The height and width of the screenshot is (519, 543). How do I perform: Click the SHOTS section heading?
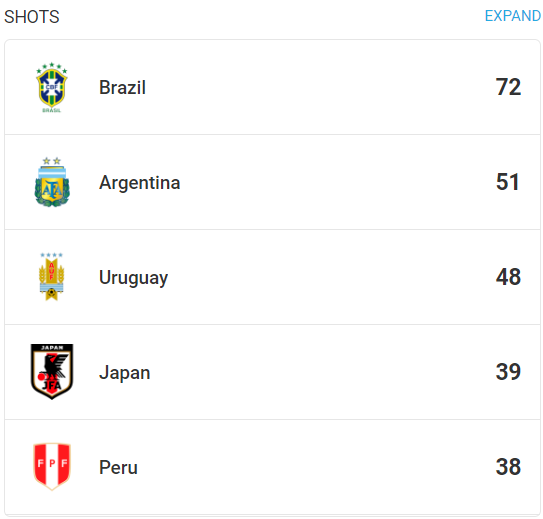[32, 17]
